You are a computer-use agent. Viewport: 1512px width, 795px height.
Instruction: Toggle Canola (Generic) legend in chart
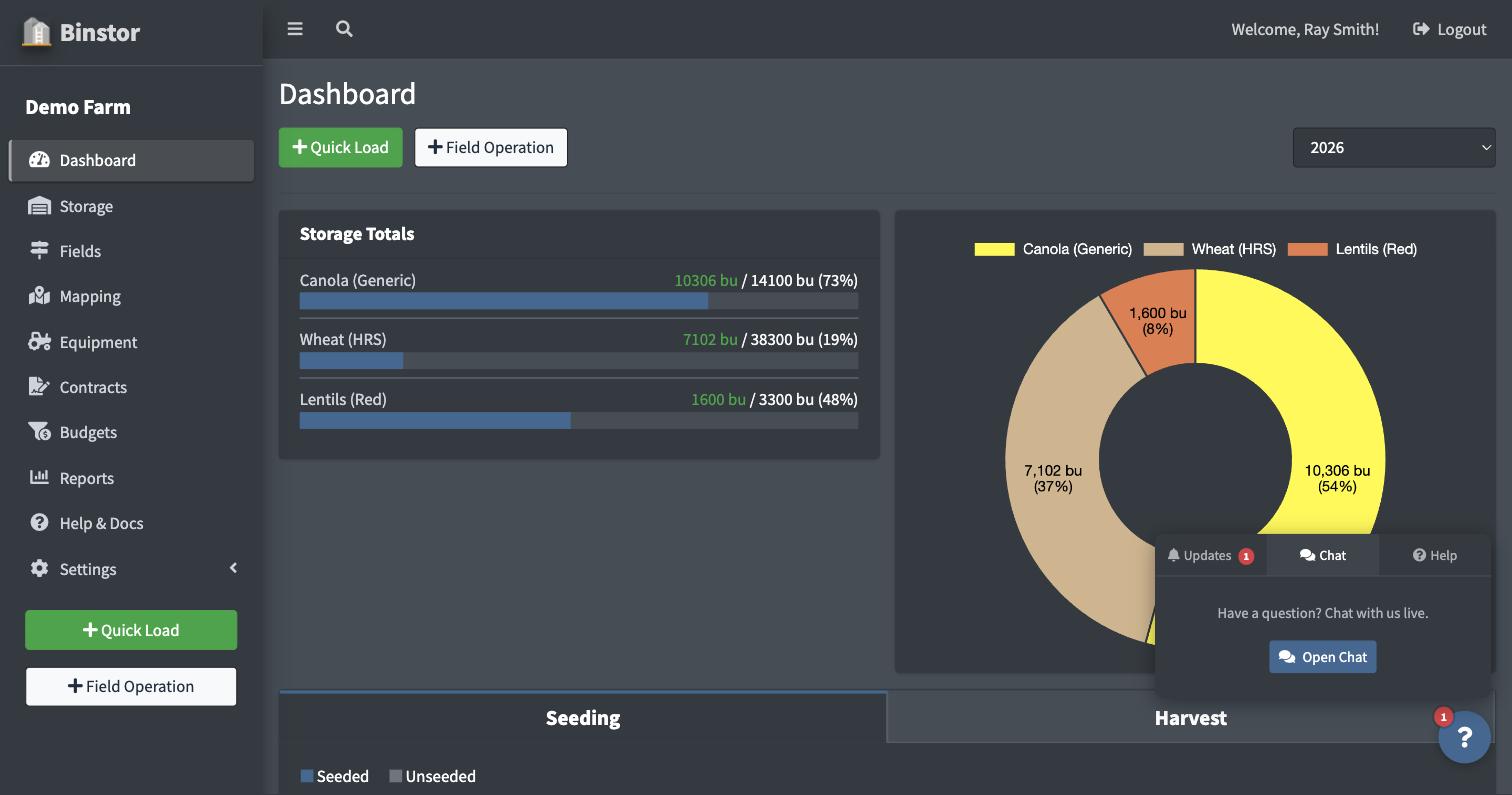click(1053, 249)
